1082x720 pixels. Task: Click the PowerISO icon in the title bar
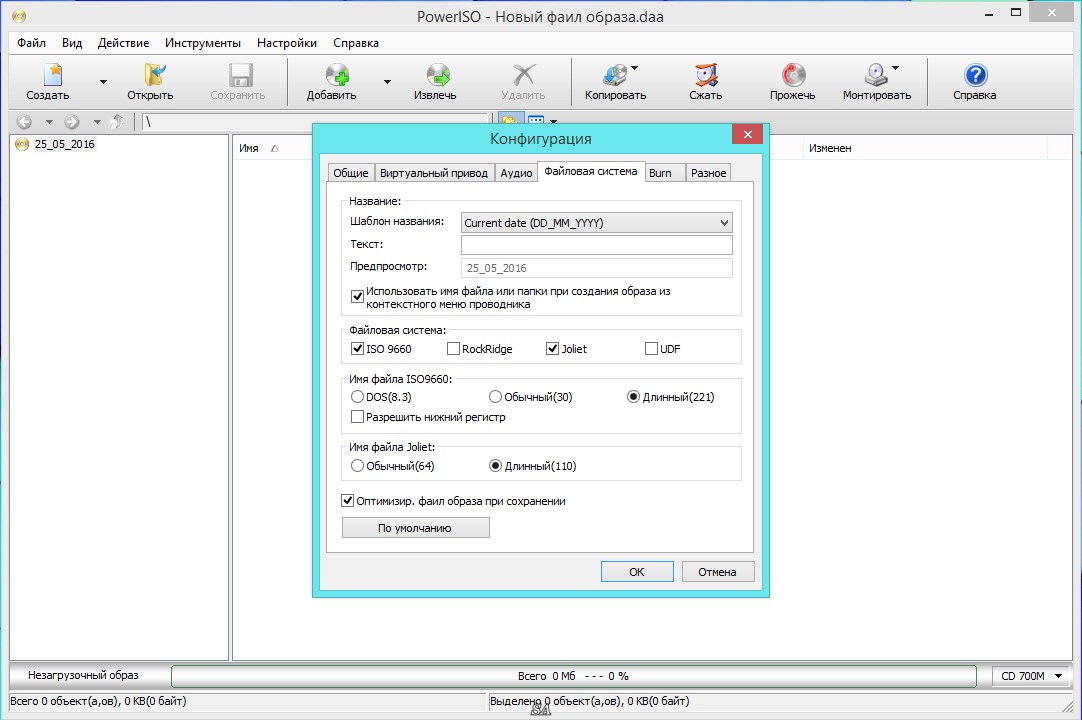click(x=19, y=15)
